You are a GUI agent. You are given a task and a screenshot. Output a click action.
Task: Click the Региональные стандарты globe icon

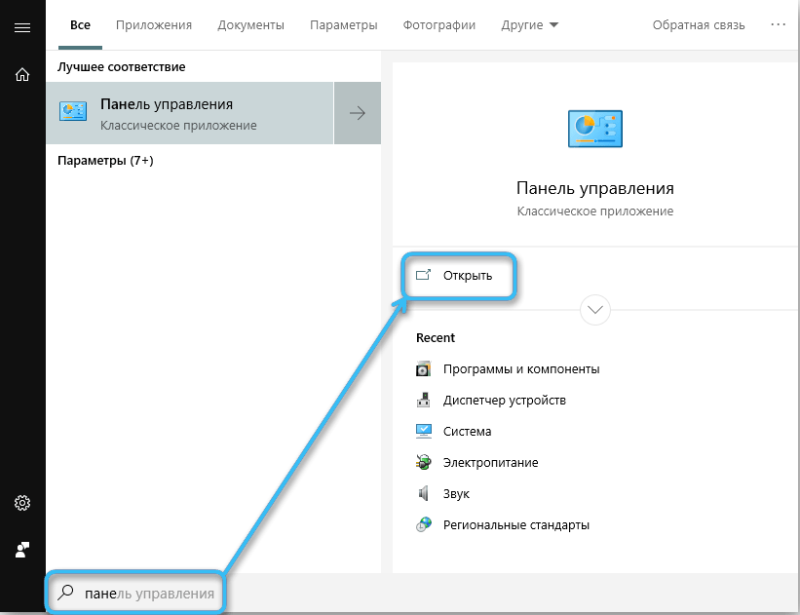pyautogui.click(x=423, y=525)
